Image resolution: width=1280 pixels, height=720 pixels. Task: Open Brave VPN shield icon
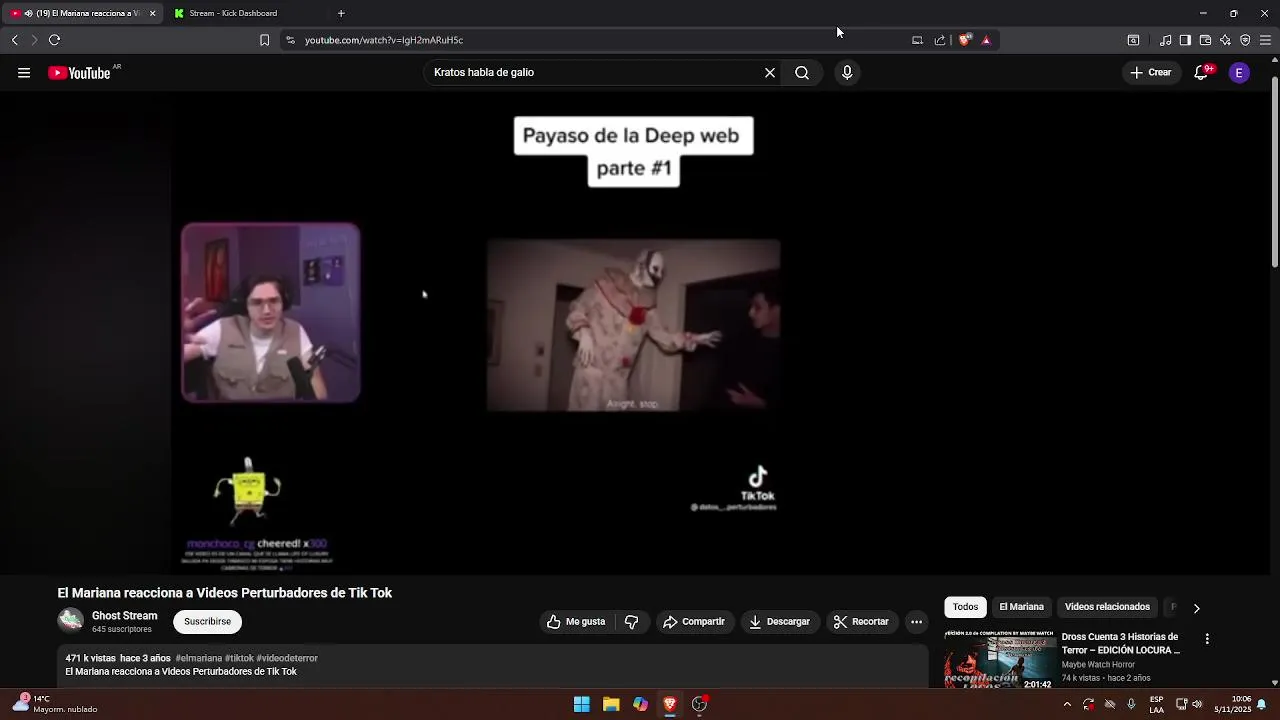coord(1245,40)
